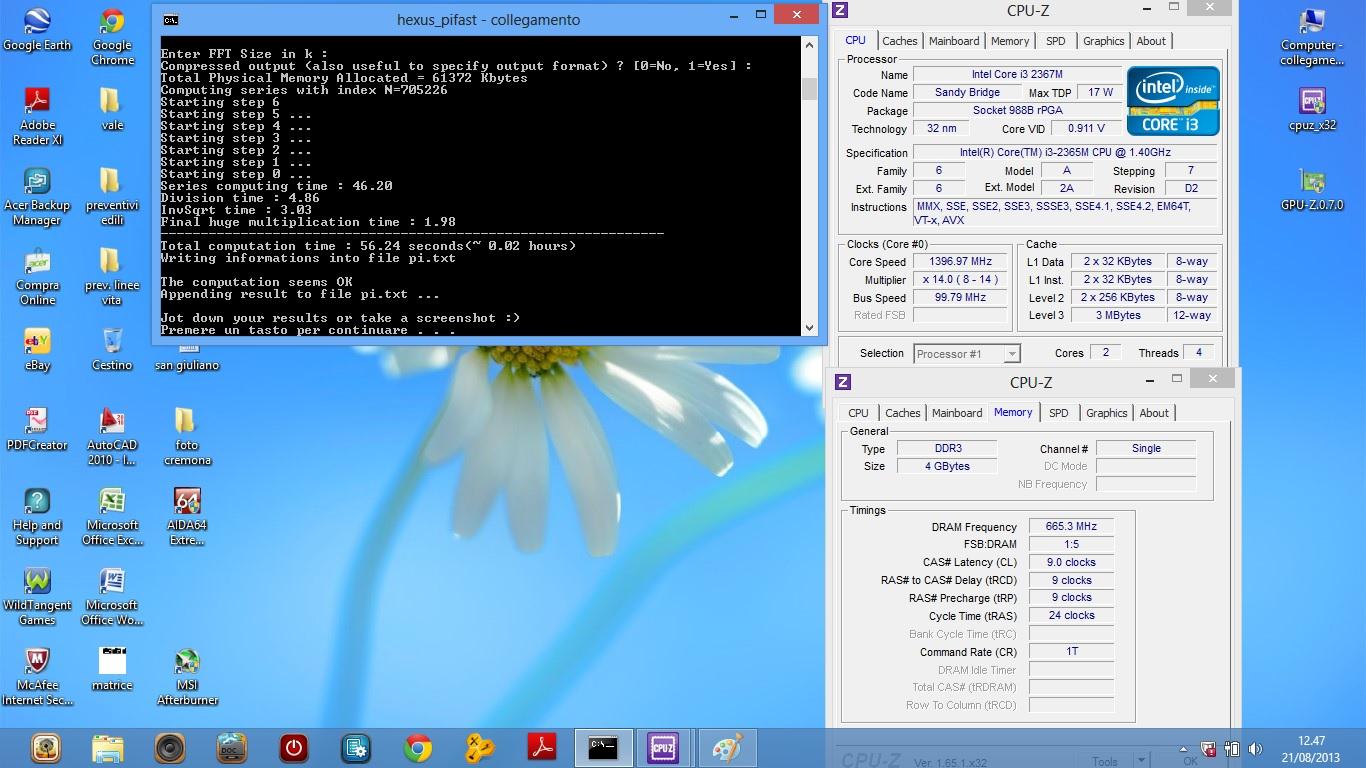Image resolution: width=1366 pixels, height=768 pixels.
Task: Click the speaker taskbar icon
Action: [x=170, y=748]
